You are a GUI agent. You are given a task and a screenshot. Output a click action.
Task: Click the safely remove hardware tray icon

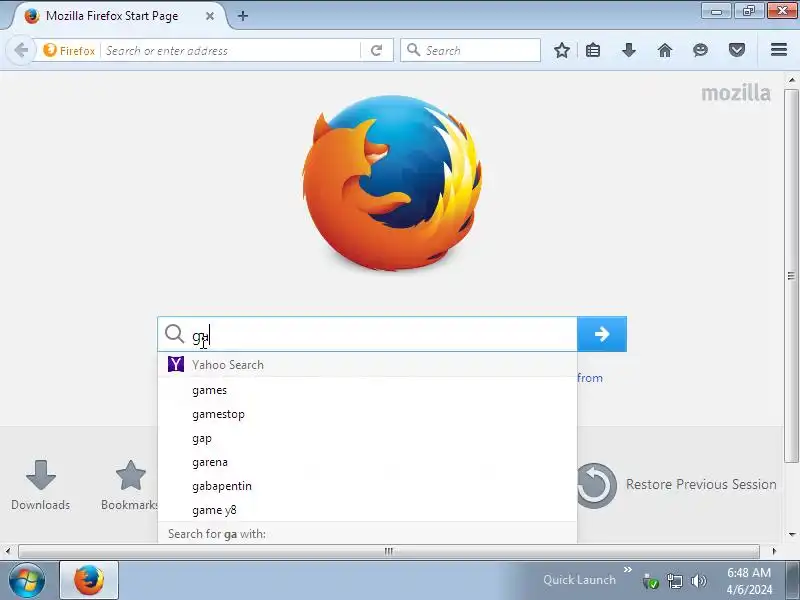(651, 581)
